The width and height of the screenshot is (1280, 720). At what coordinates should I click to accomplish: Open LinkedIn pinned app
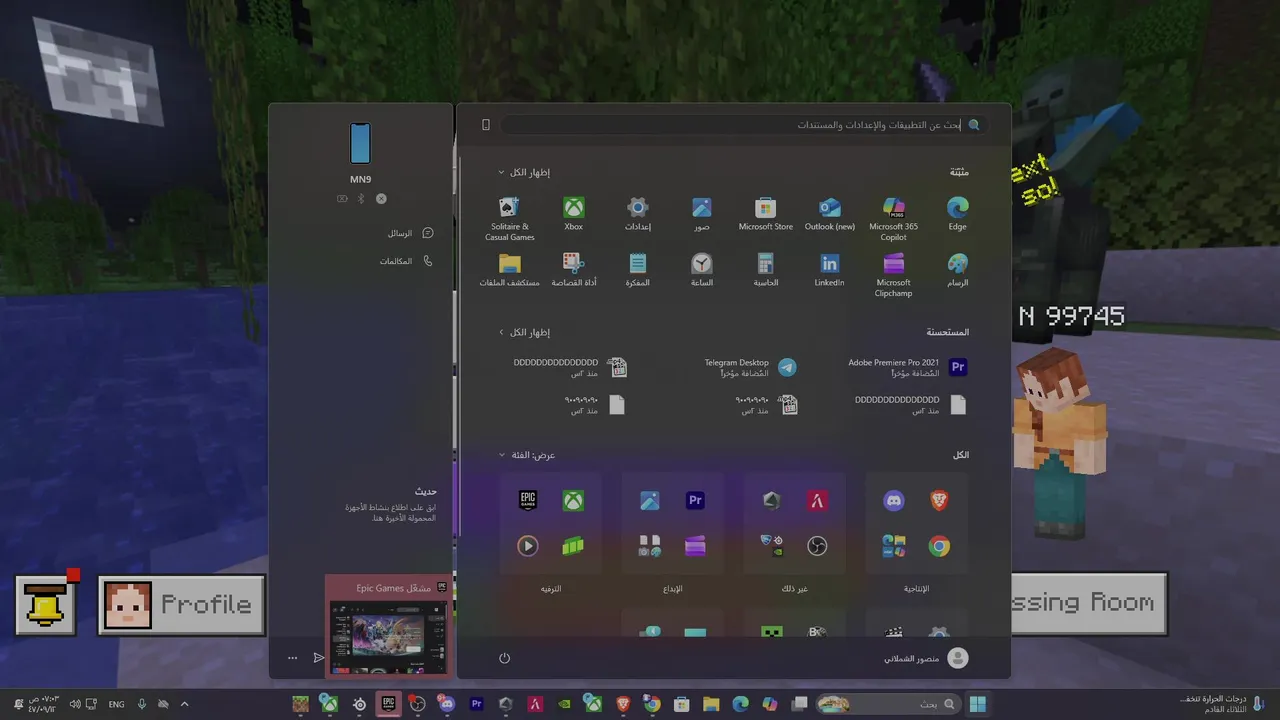tap(830, 270)
